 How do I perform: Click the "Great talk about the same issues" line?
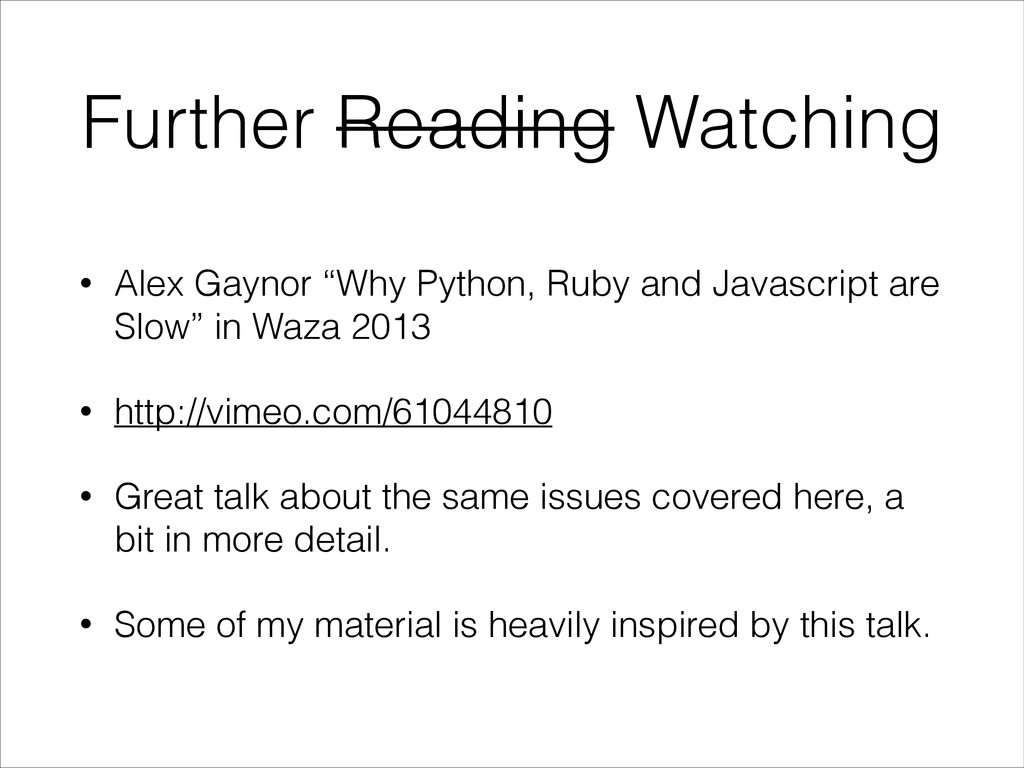(509, 497)
